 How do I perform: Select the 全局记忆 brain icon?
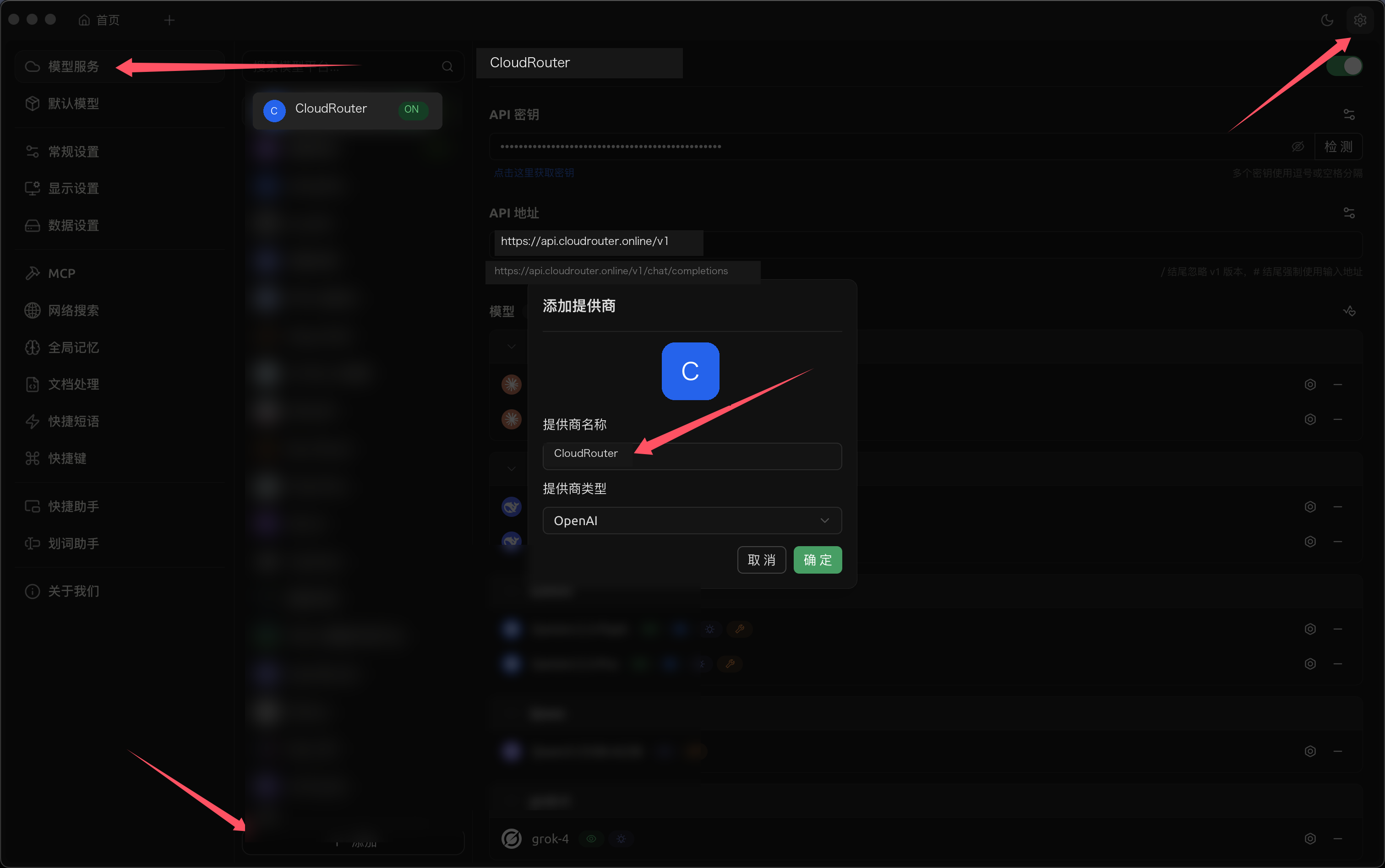coord(32,347)
